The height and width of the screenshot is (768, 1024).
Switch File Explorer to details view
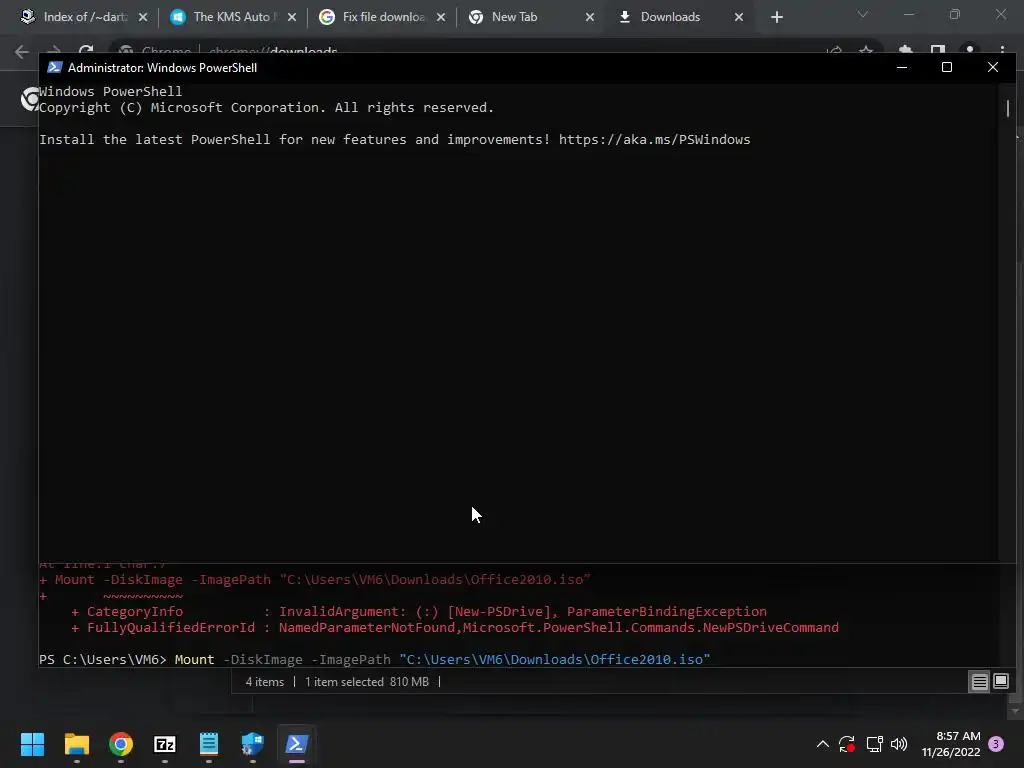(x=979, y=682)
